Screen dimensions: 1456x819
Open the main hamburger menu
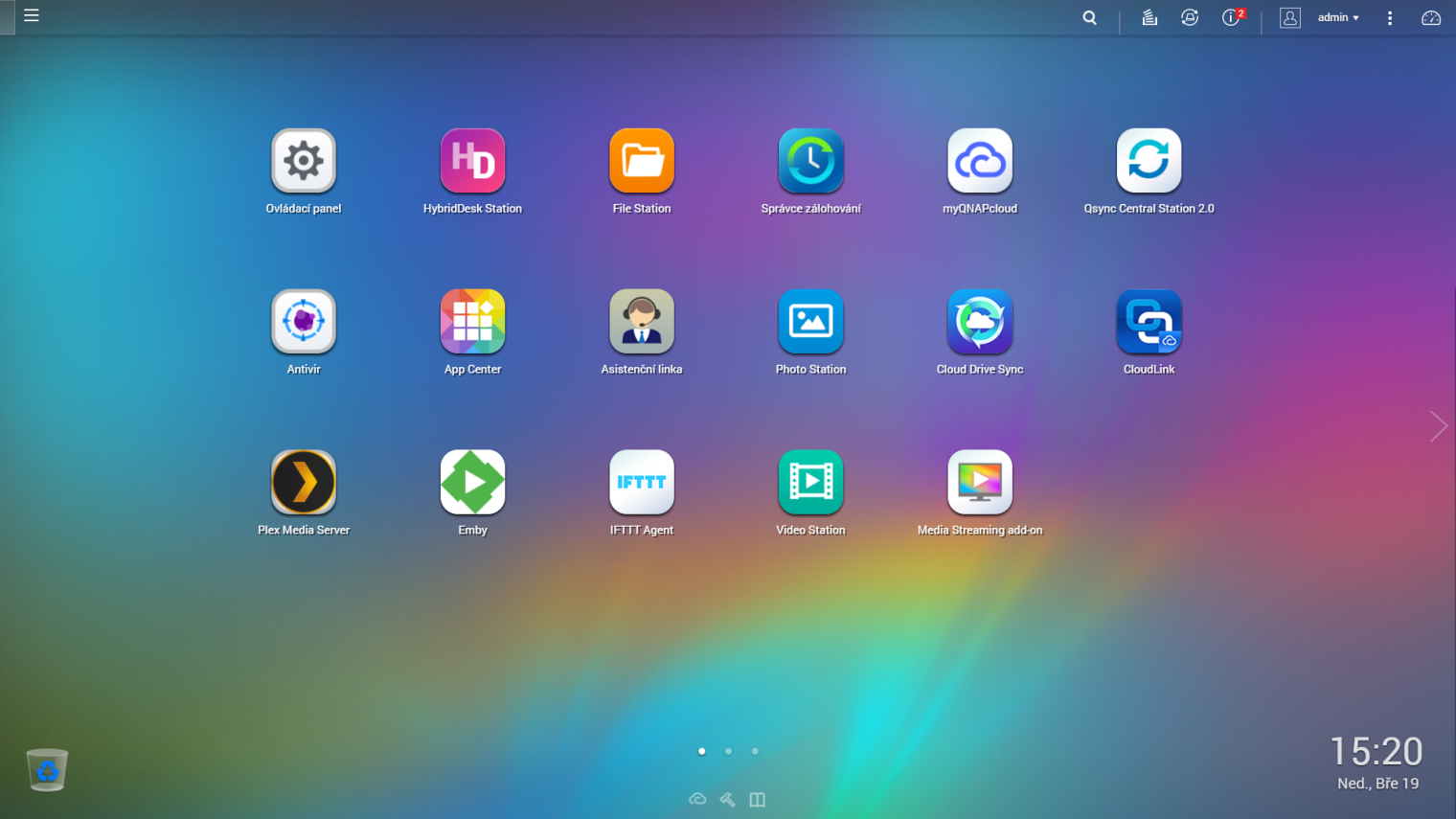click(x=32, y=15)
